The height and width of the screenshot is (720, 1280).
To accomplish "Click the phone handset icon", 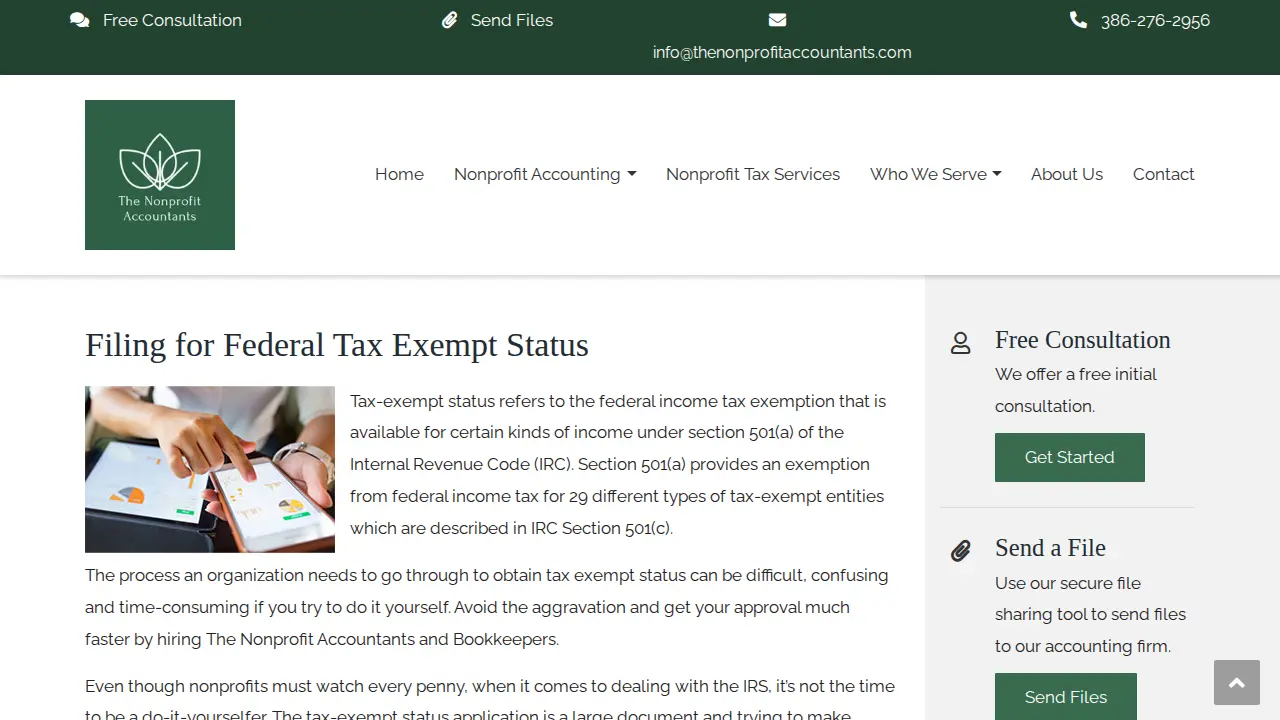I will click(1078, 20).
